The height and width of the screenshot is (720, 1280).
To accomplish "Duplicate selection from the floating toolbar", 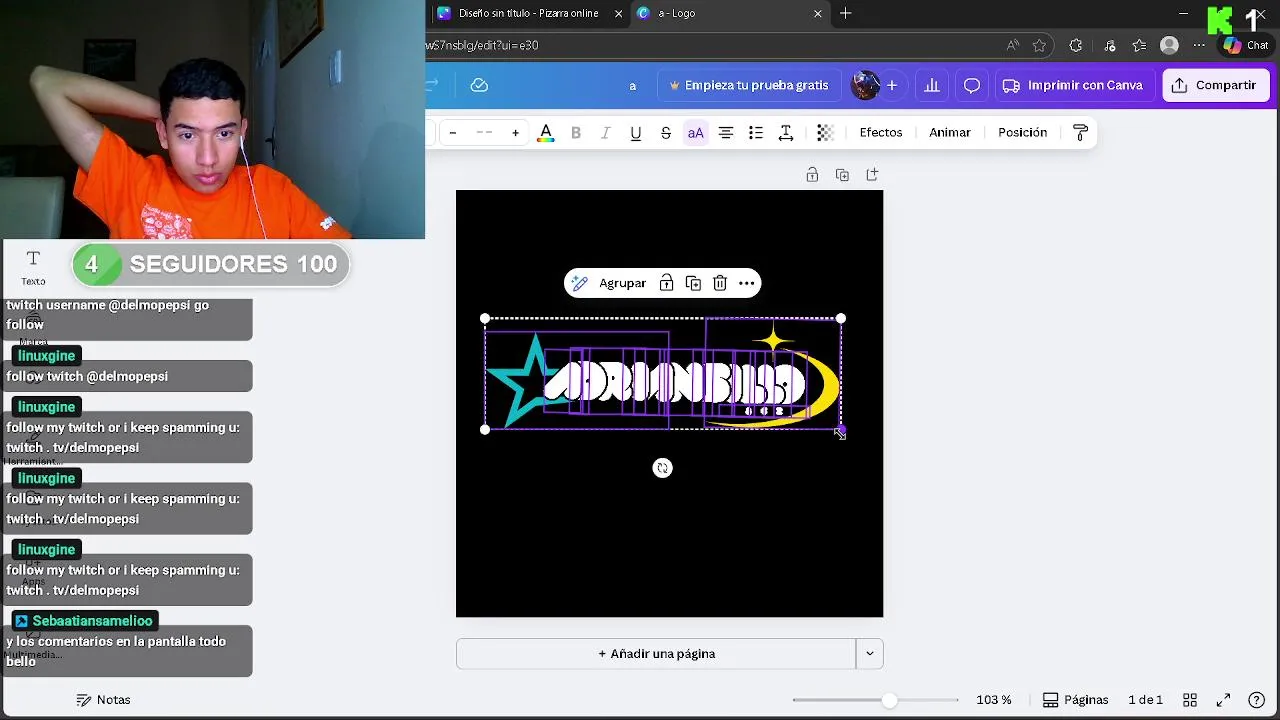I will [x=693, y=283].
